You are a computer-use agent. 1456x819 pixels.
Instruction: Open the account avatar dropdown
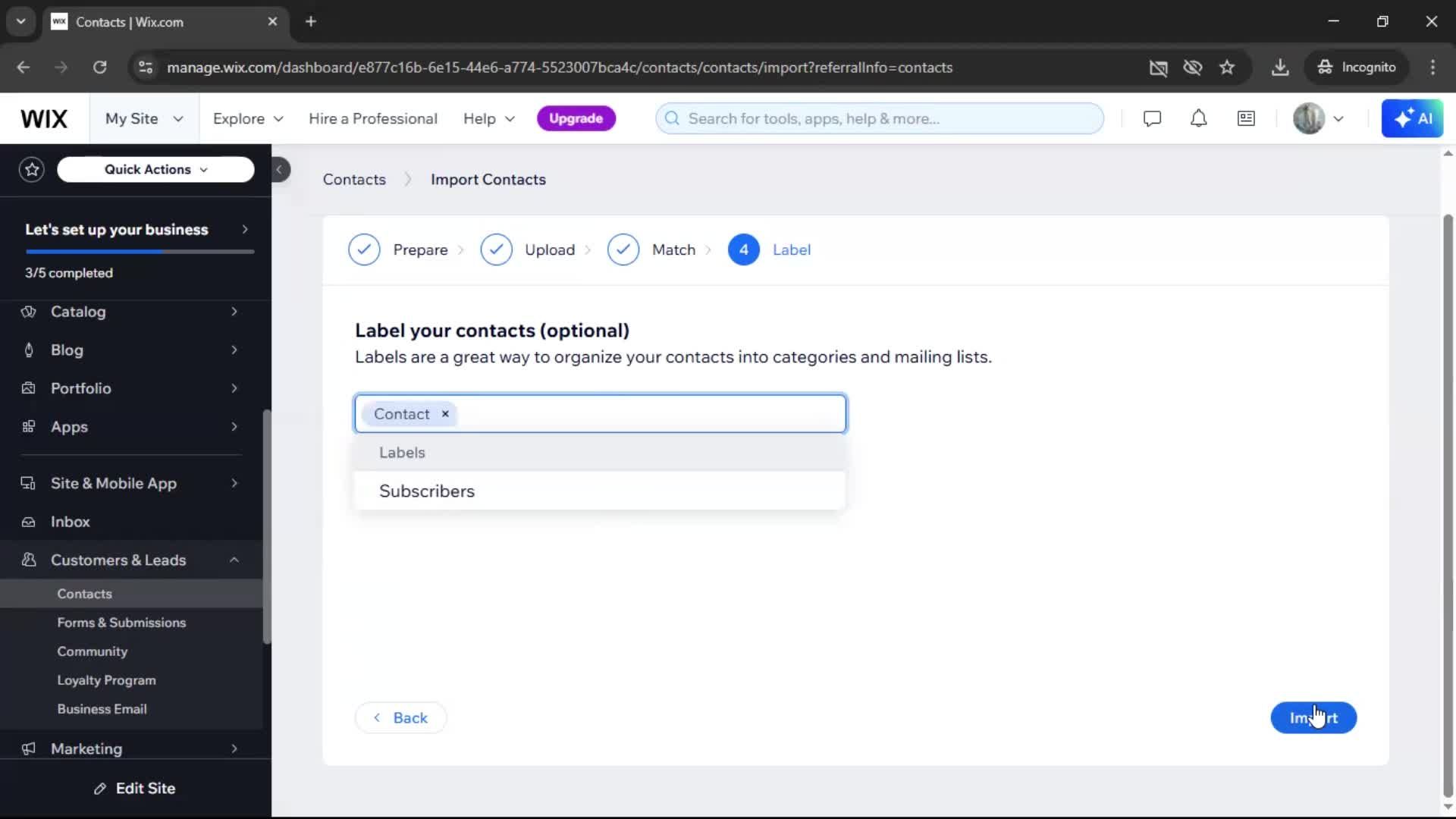coord(1319,118)
